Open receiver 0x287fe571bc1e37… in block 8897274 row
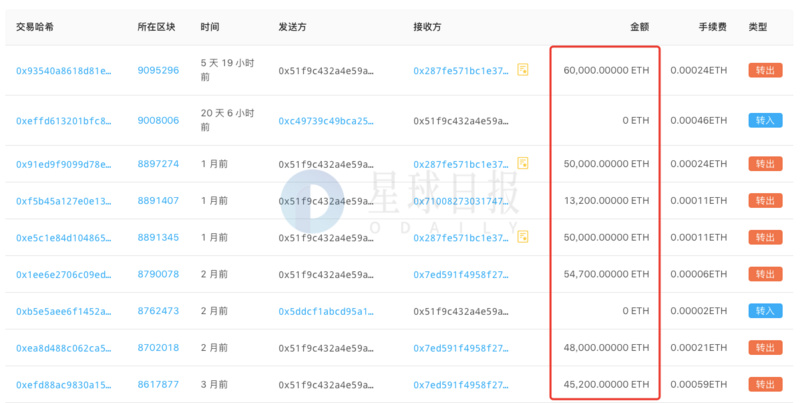Screen dimensions: 800x403 click(461, 164)
